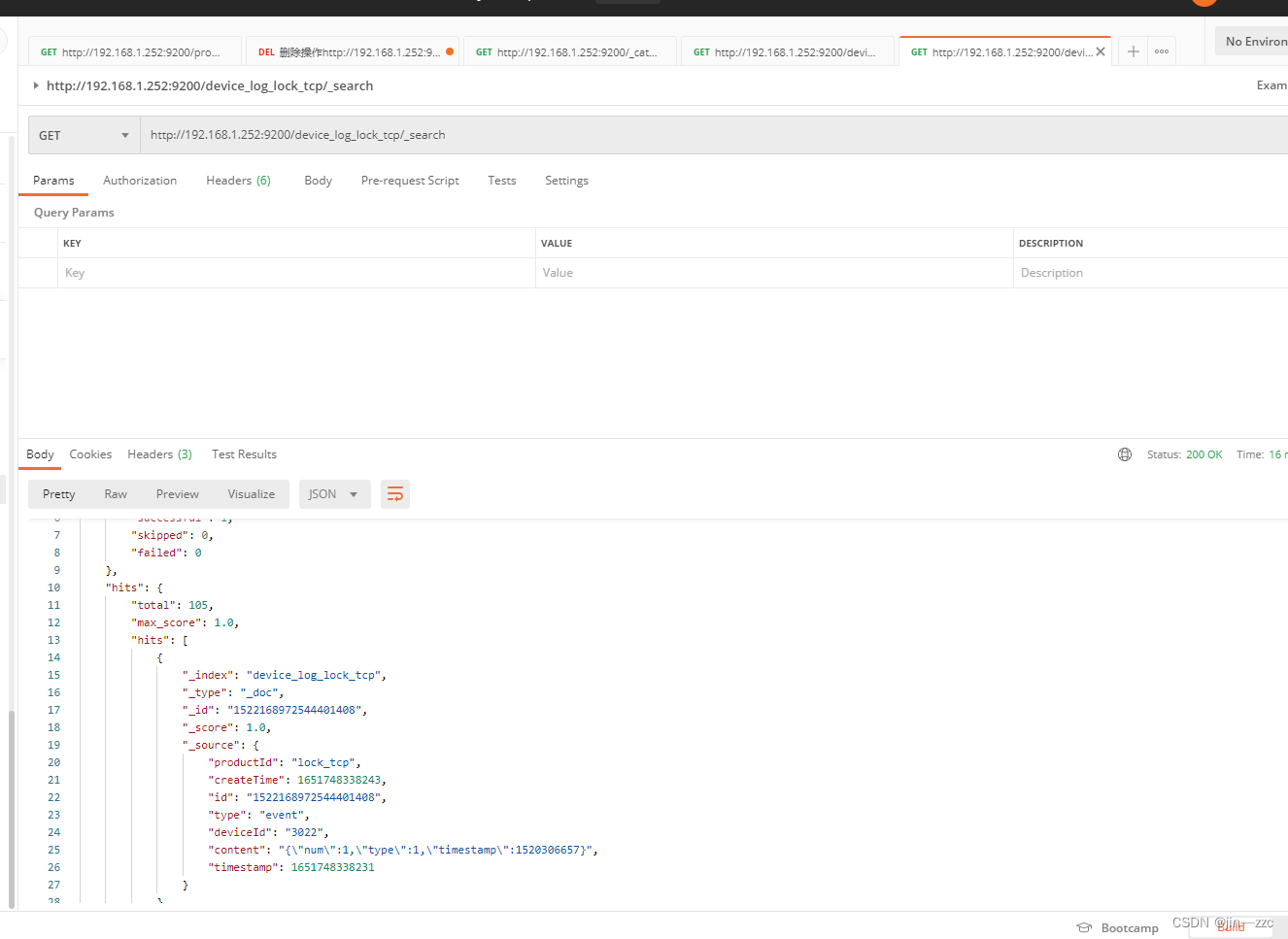This screenshot has width=1288, height=939.
Task: Switch to the inactive GET .../devi... request tab
Action: 787,52
